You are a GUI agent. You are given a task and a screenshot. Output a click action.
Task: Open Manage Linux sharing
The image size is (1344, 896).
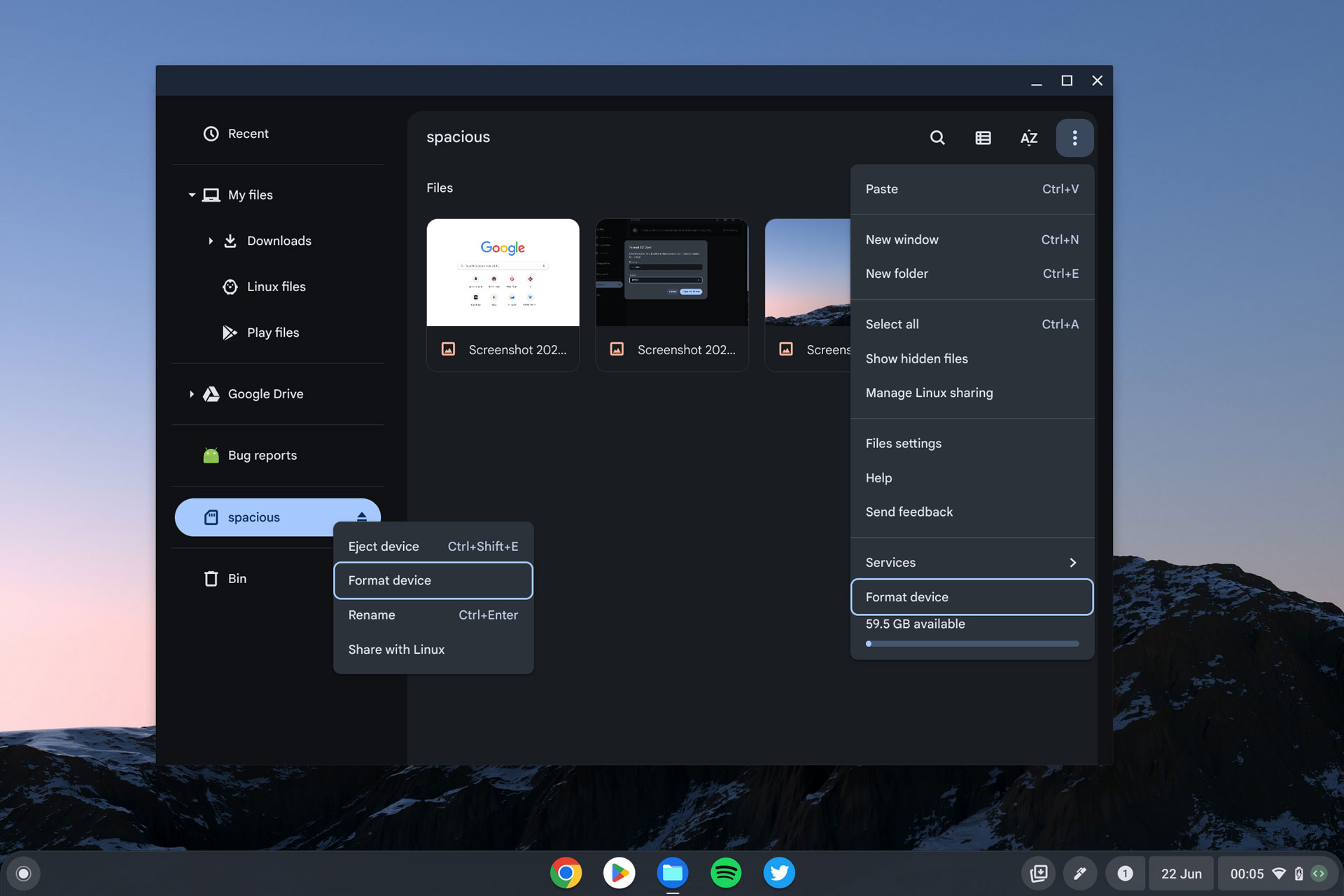coord(972,393)
